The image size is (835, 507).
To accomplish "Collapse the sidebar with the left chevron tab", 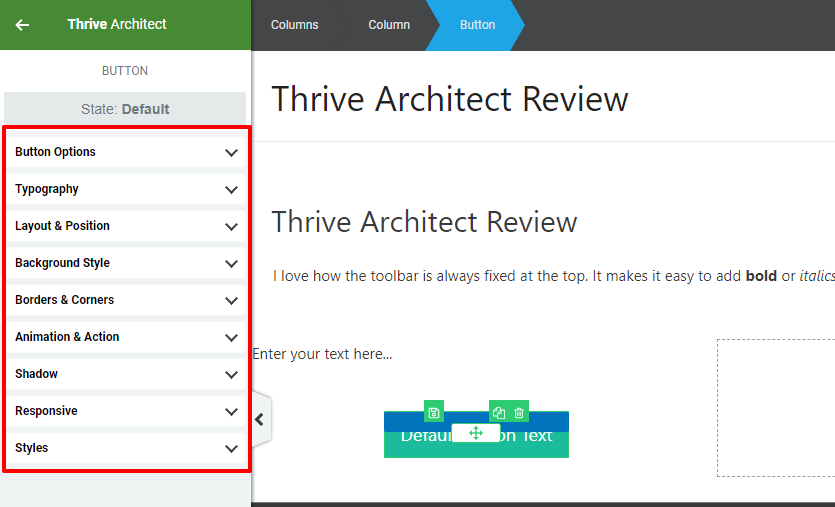I will click(260, 420).
